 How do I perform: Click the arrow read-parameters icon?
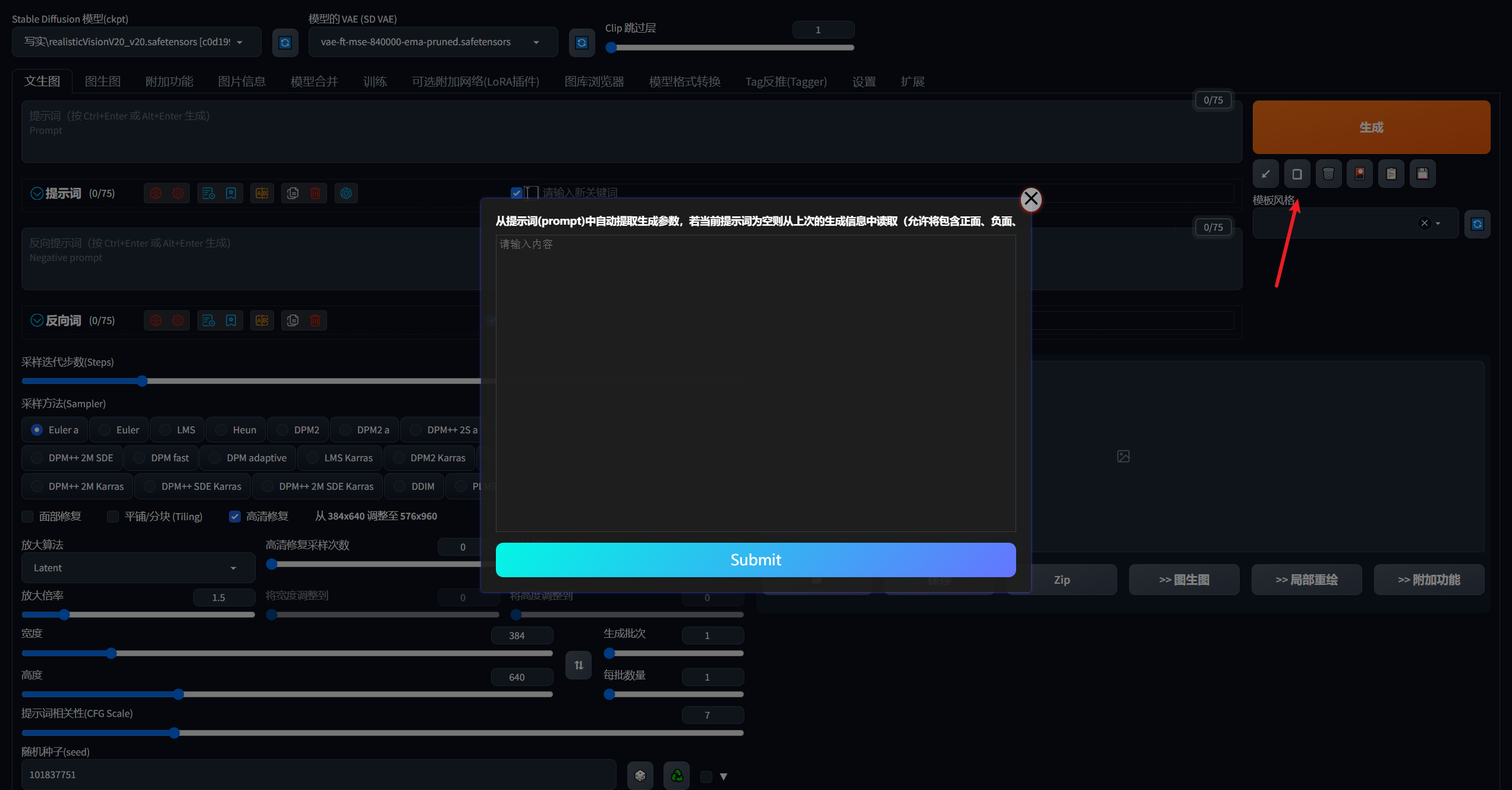coord(1266,174)
